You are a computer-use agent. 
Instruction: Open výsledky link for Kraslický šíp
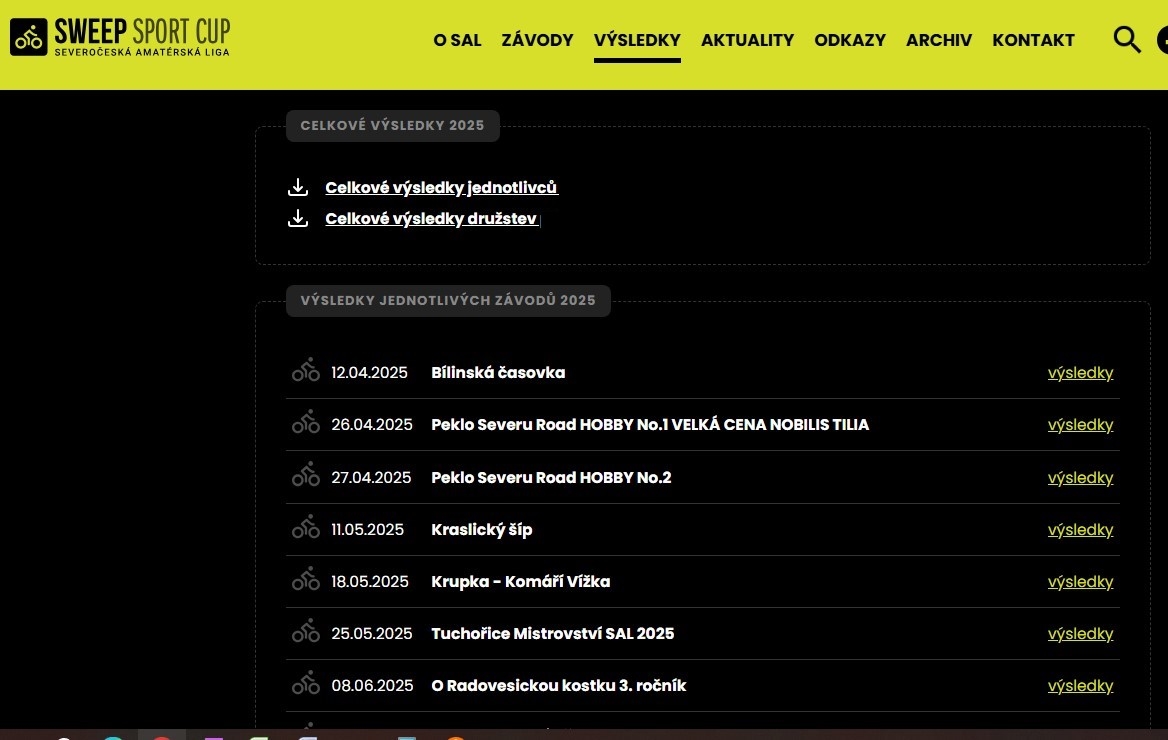point(1080,530)
